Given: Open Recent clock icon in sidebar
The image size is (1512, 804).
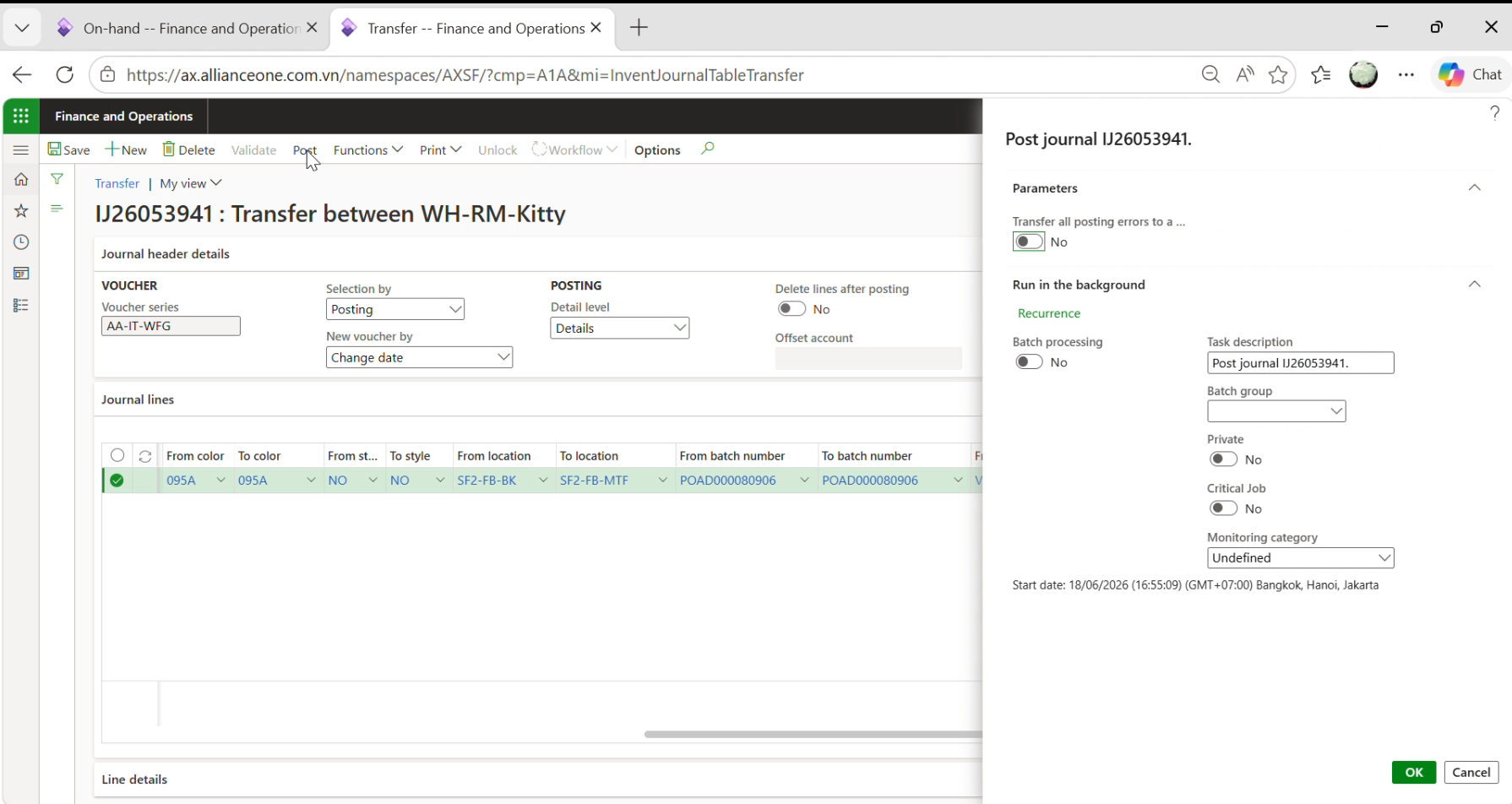Looking at the screenshot, I should pos(21,242).
